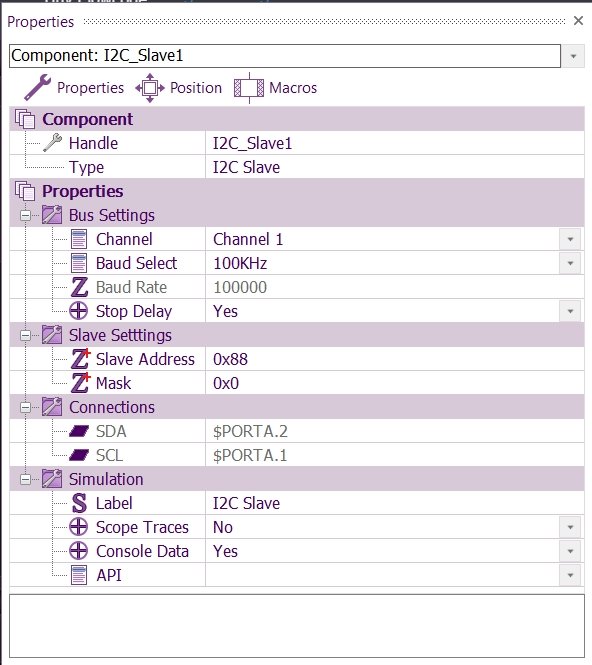This screenshot has height=665, width=592.
Task: Select the Macros component icon
Action: (249, 88)
